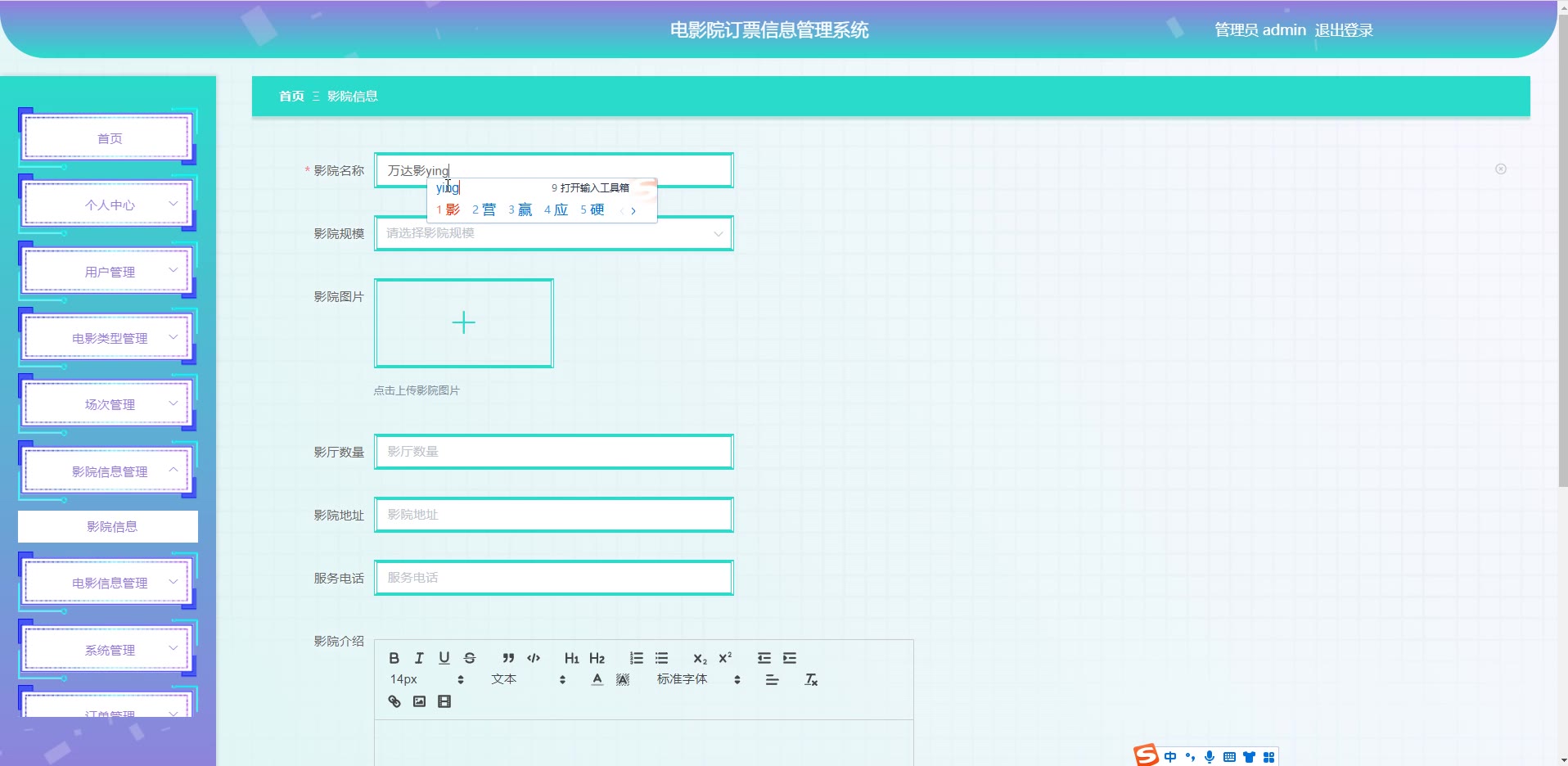
Task: Start voice input from IME toolbar
Action: [1210, 757]
